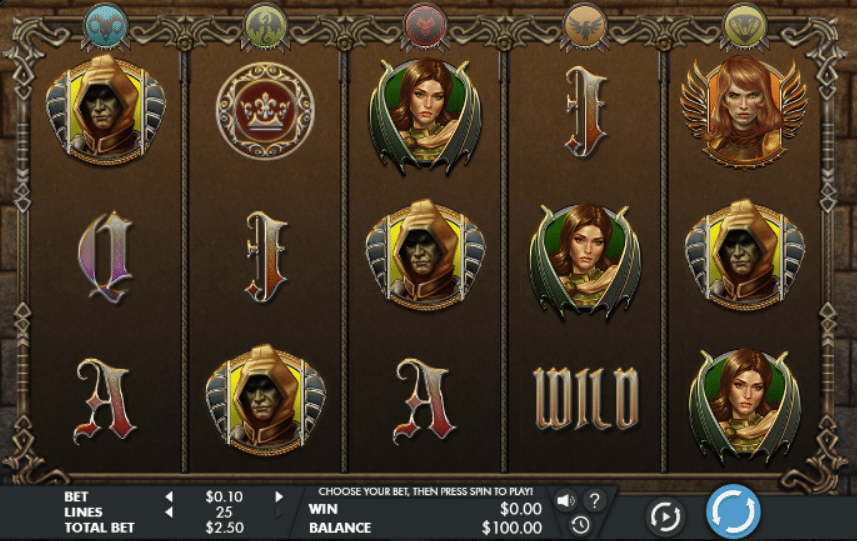Click the purple Q symbol on reel one
This screenshot has width=857, height=541.
105,257
